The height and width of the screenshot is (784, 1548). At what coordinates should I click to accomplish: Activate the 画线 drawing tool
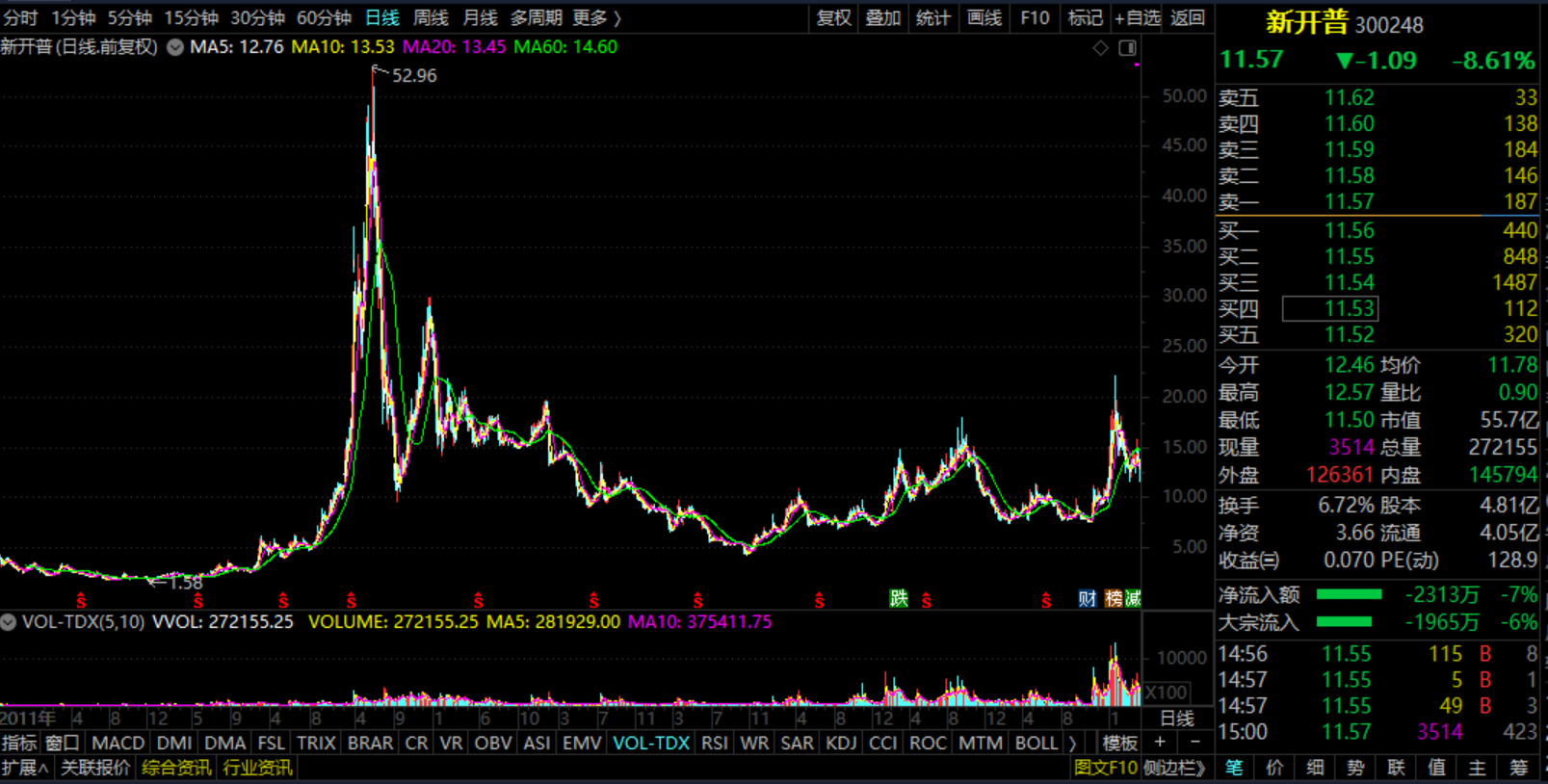984,18
